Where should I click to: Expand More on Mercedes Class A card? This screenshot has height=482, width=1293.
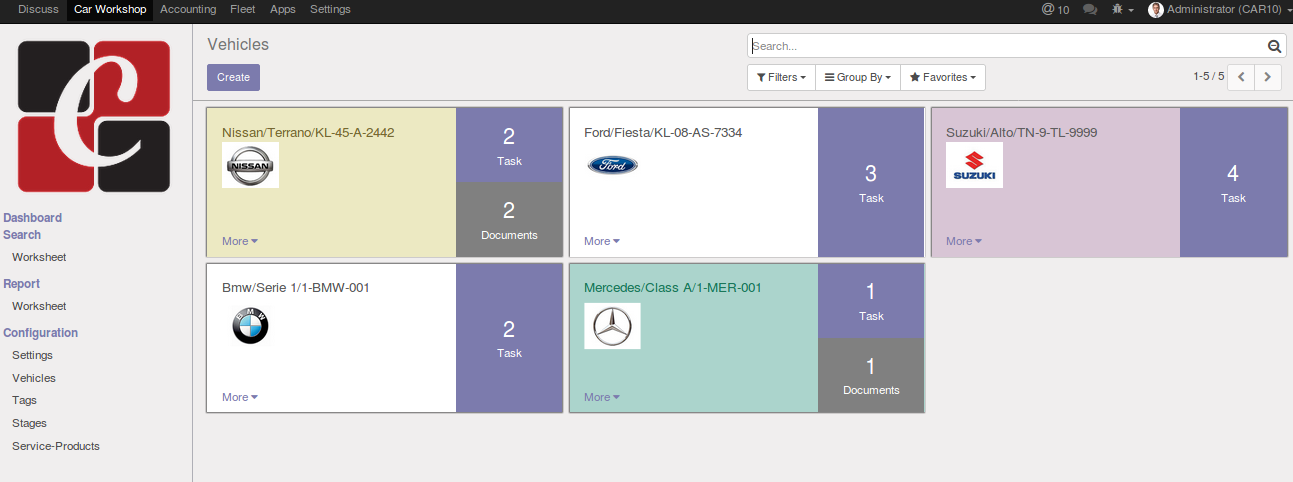pos(602,397)
